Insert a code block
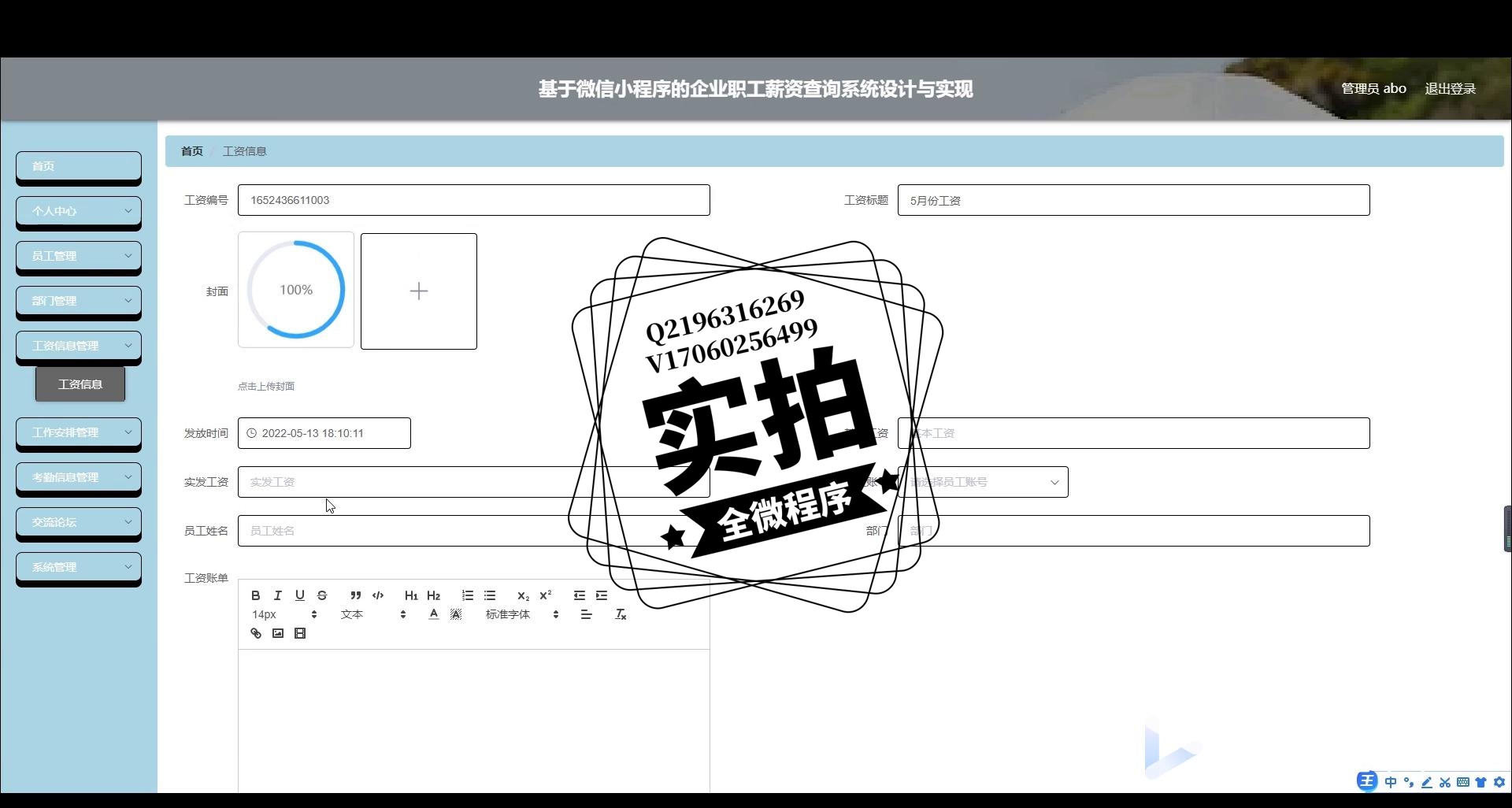1512x808 pixels. coord(377,595)
